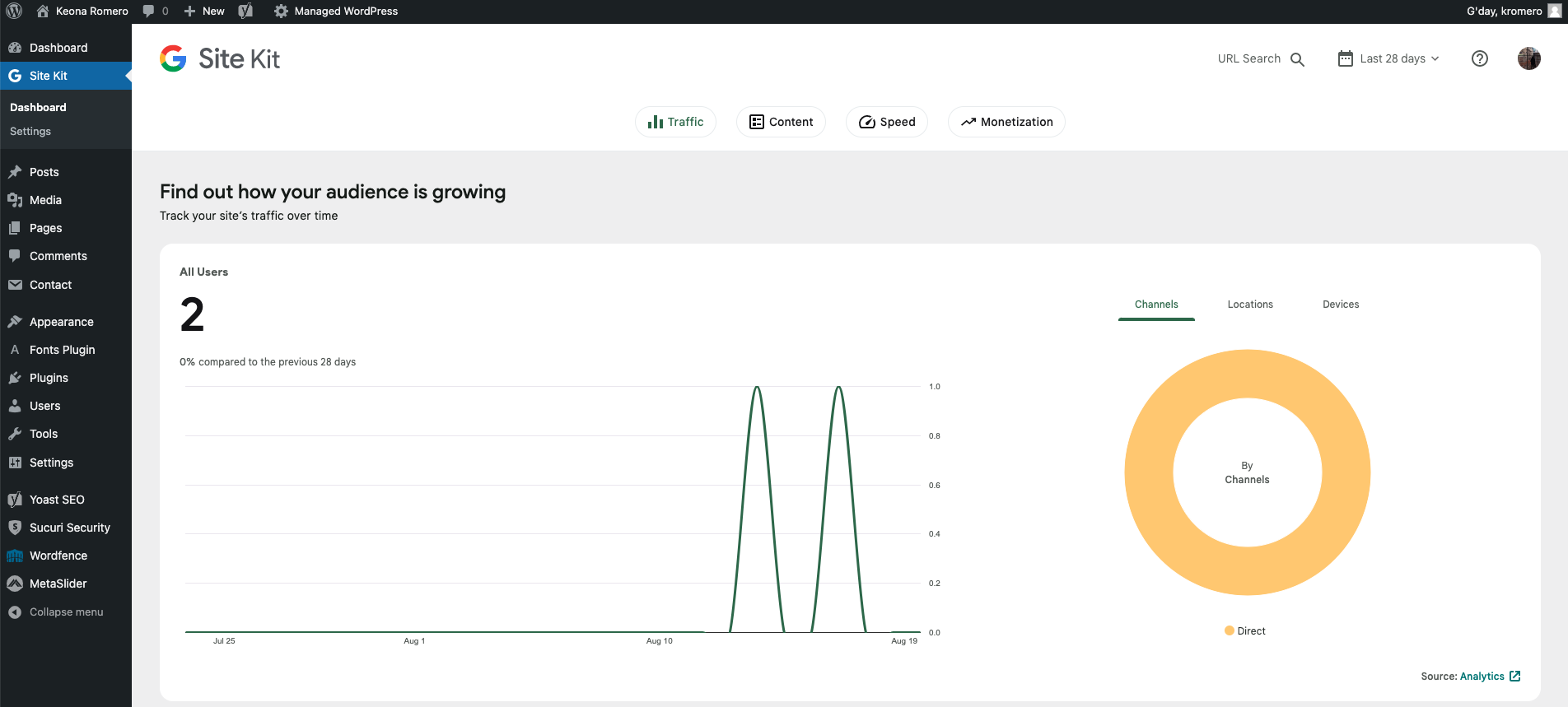Collapse the admin menu
Viewport: 1568px width, 707px height.
point(66,612)
